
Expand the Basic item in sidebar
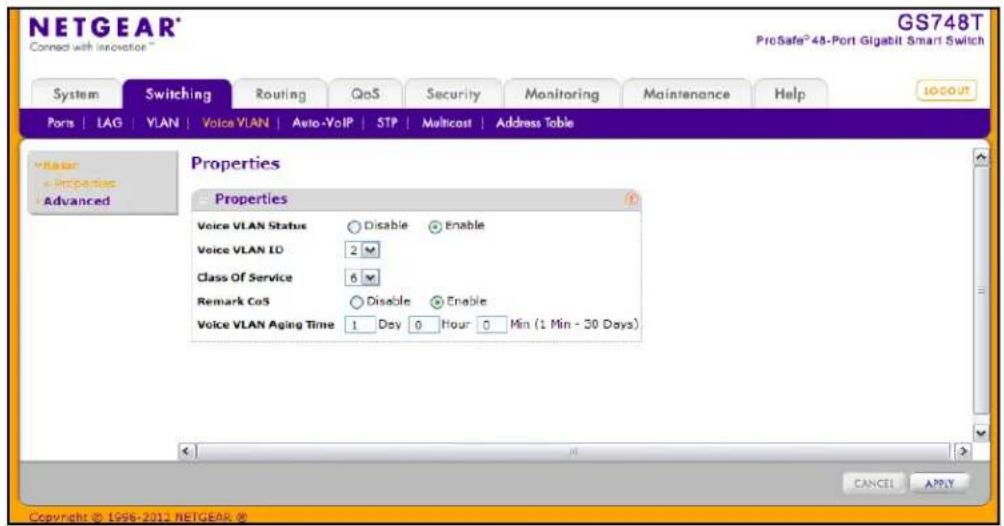click(58, 166)
